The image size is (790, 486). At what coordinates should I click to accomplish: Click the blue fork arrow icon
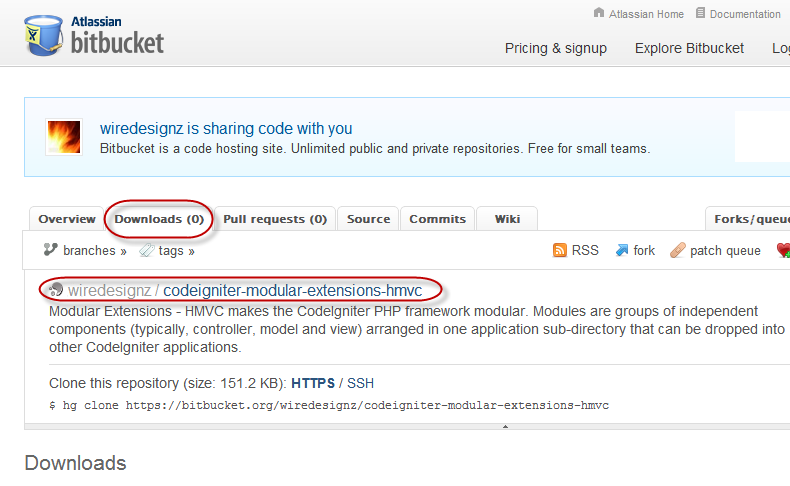point(622,250)
